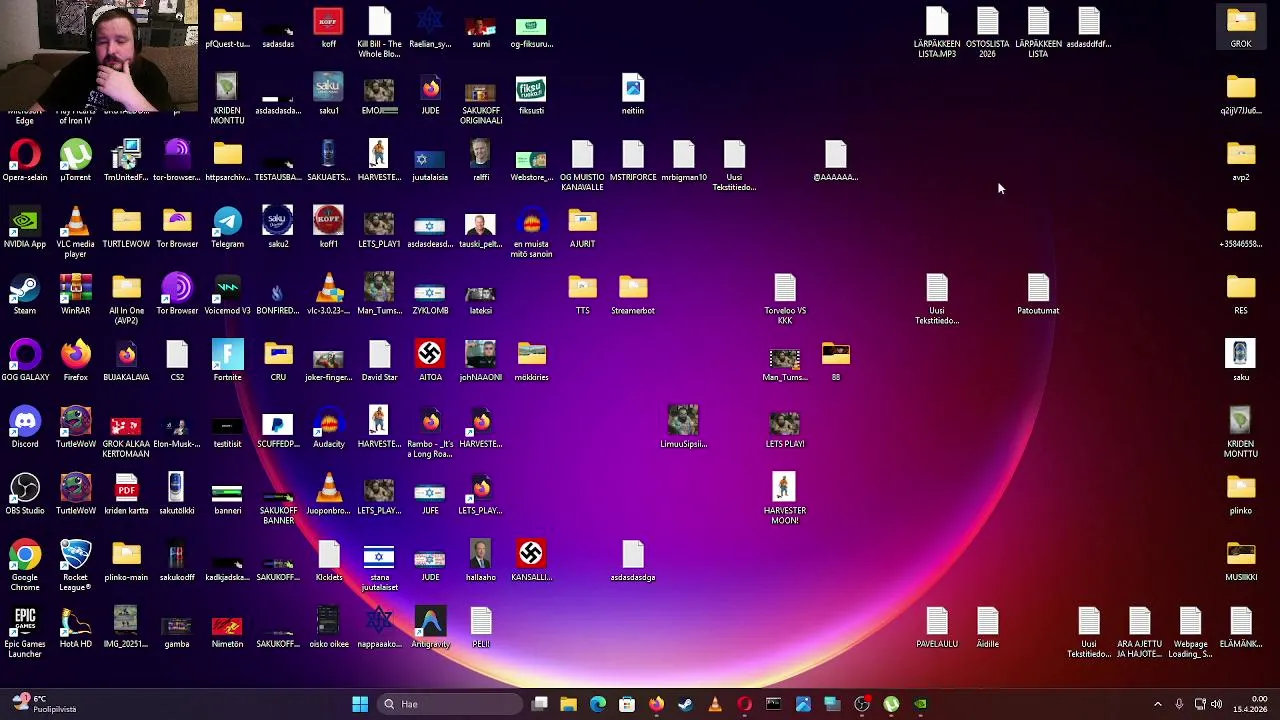Open File Explorer from the taskbar

(568, 704)
